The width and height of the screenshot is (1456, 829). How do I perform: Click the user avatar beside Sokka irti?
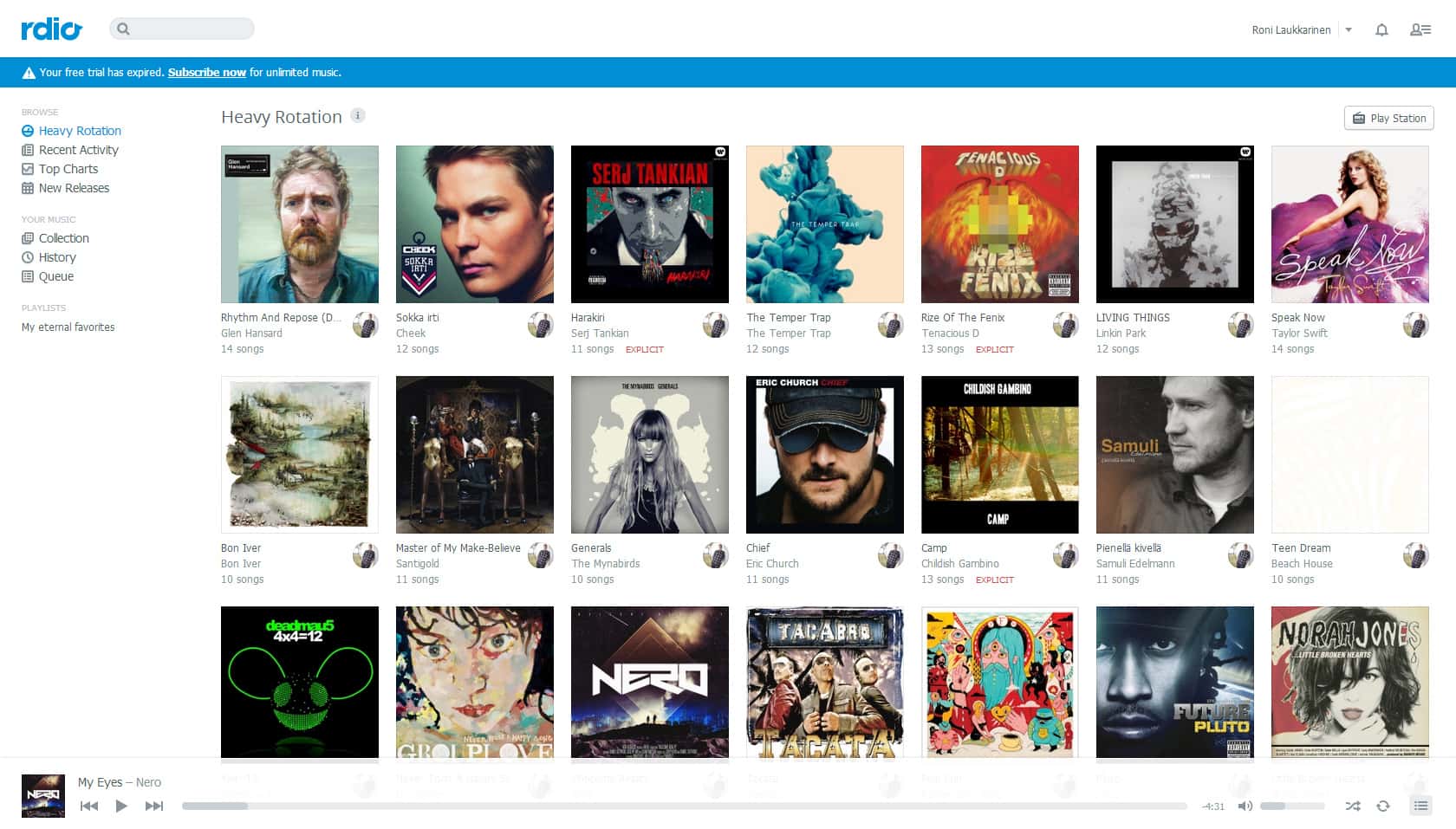point(541,325)
